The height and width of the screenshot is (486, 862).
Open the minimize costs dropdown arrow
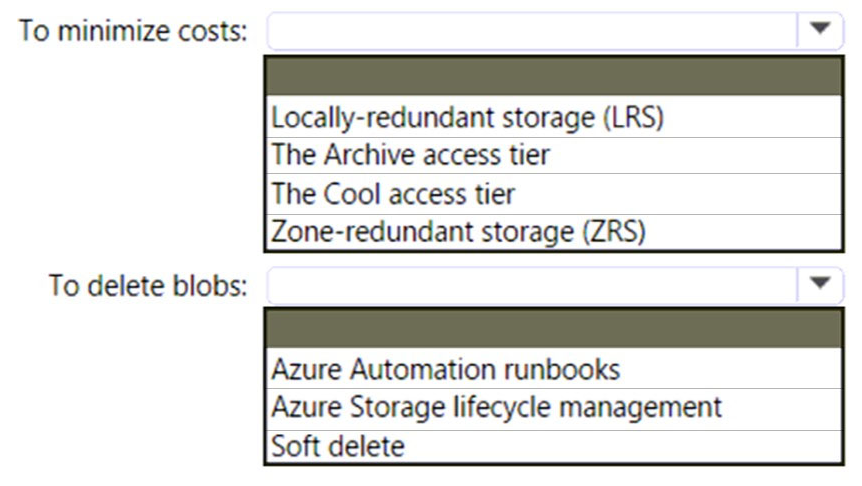(x=820, y=29)
